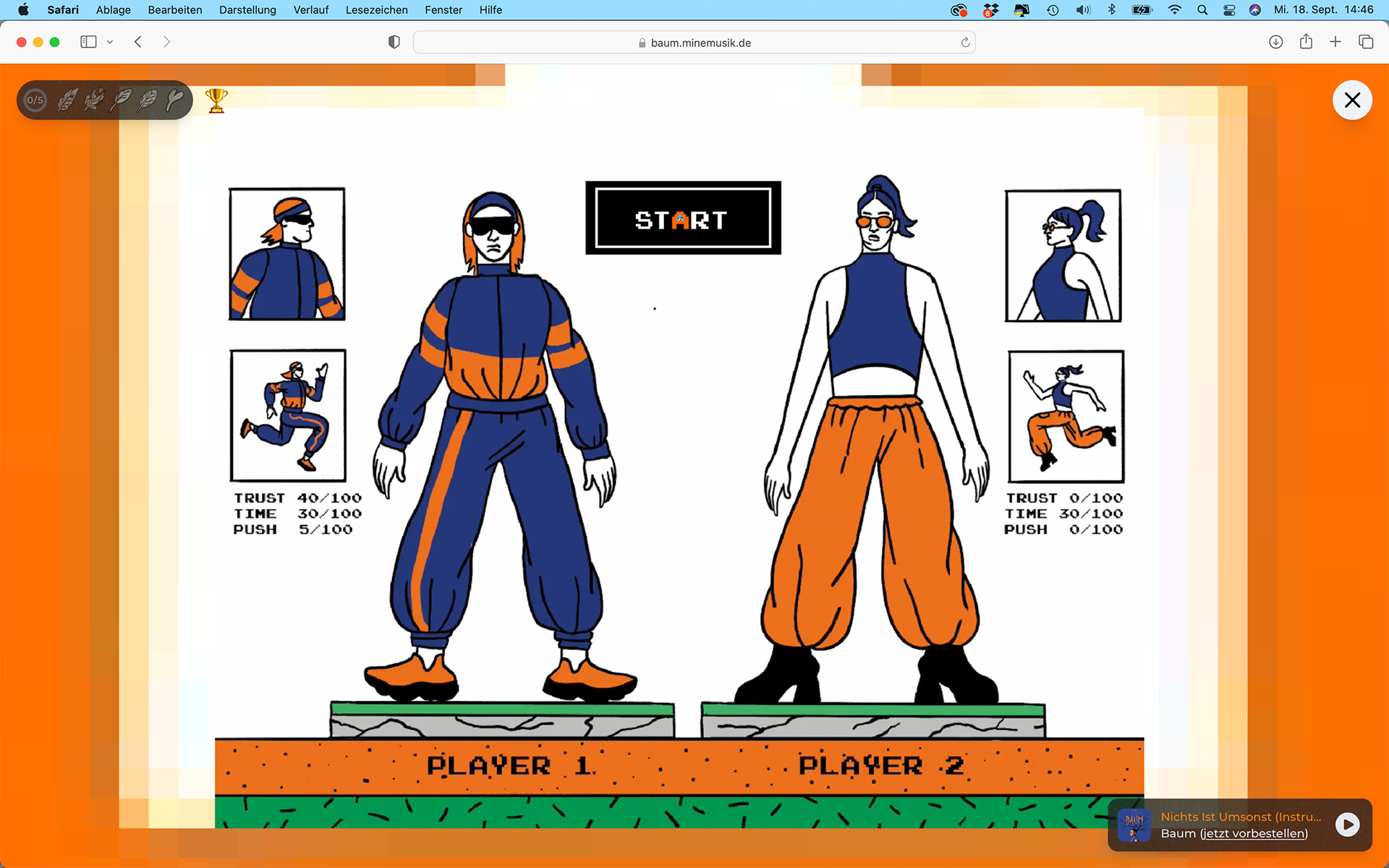Select the Player 1 portrait thumbnail
Viewport: 1389px width, 868px height.
(x=286, y=254)
